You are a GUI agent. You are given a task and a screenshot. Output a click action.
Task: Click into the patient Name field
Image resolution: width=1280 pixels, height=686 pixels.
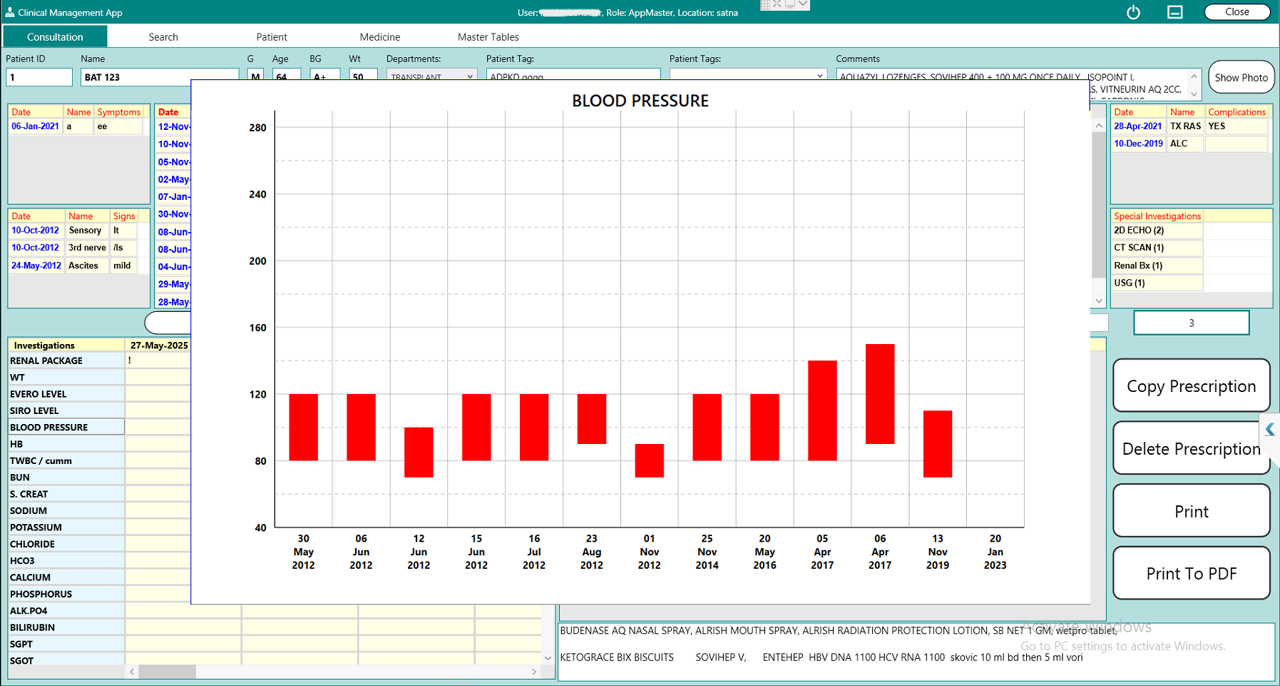[159, 77]
